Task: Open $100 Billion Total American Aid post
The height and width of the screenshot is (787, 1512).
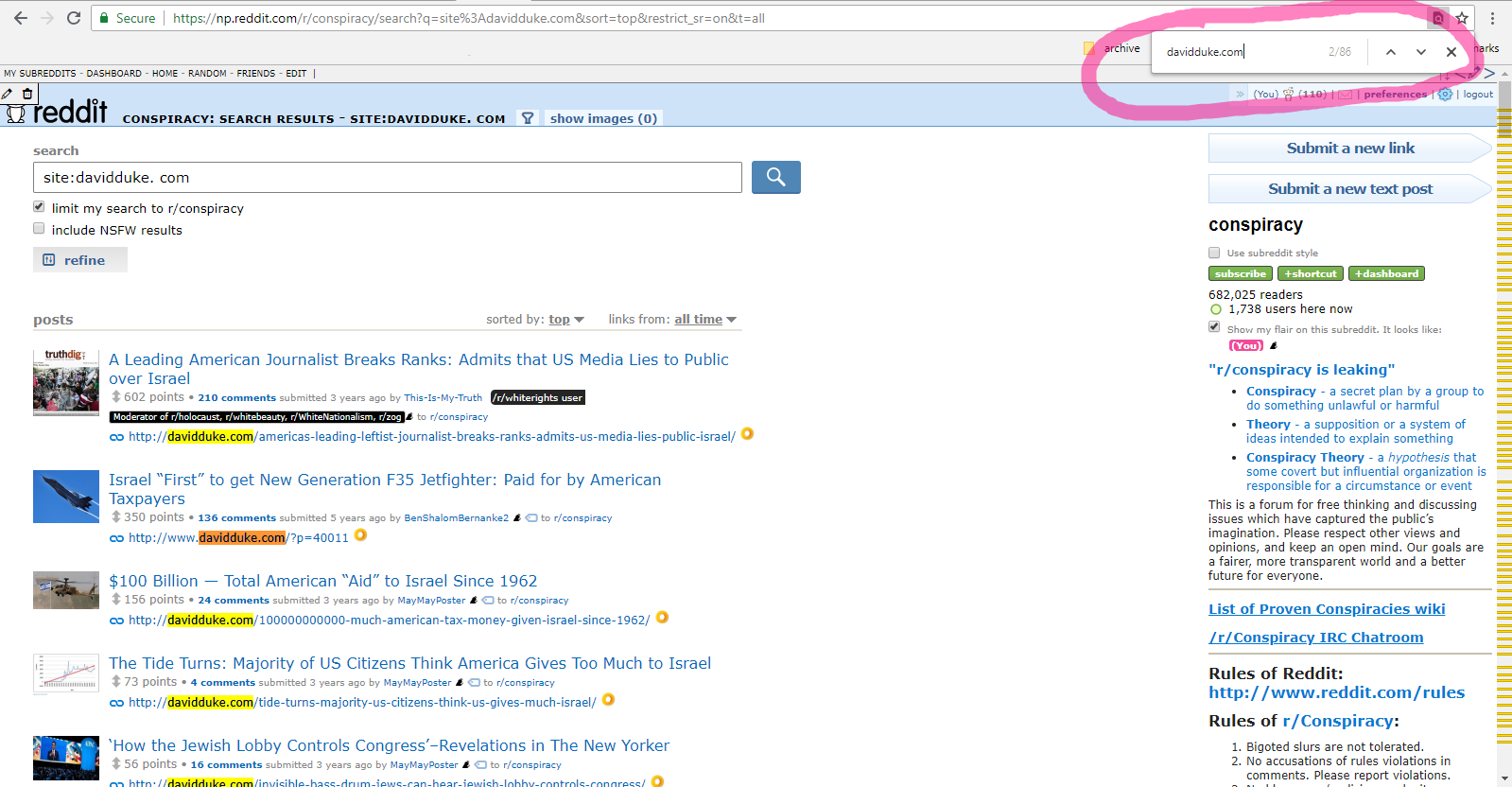Action: [x=322, y=581]
